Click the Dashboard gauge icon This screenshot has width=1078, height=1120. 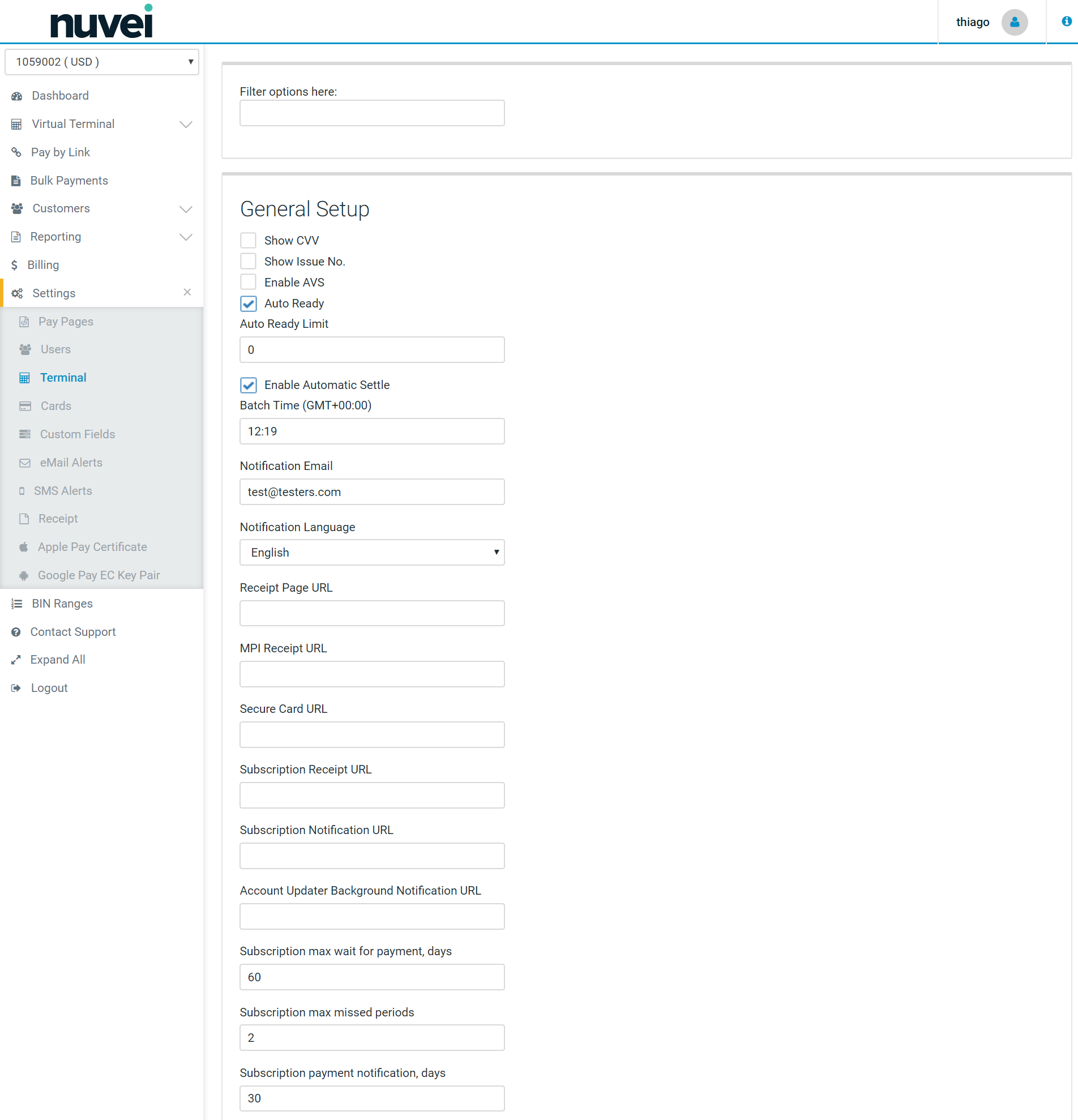click(16, 96)
